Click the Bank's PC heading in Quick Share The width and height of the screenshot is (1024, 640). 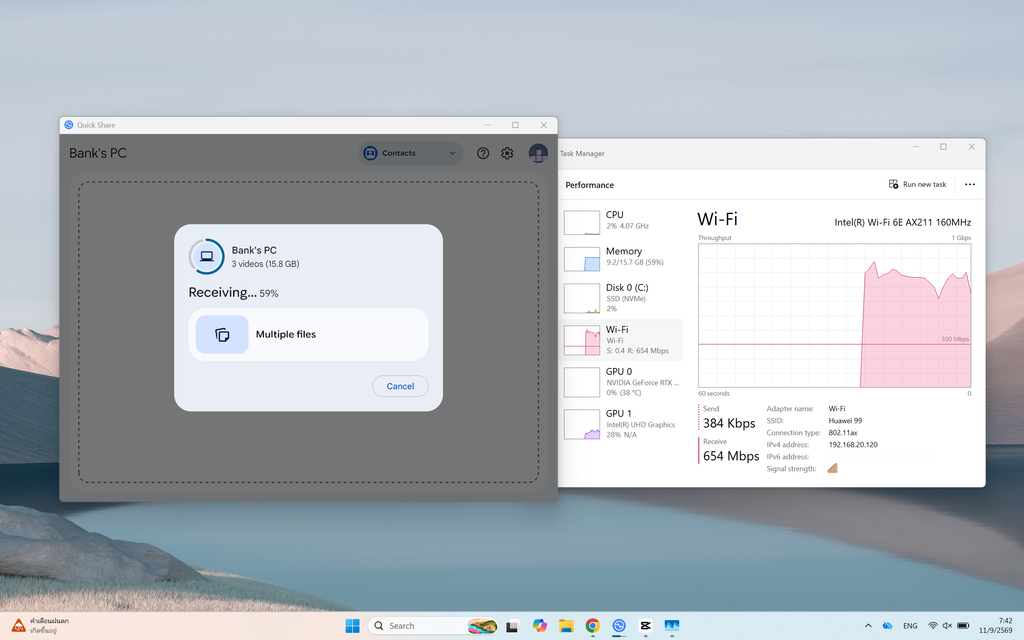[98, 153]
